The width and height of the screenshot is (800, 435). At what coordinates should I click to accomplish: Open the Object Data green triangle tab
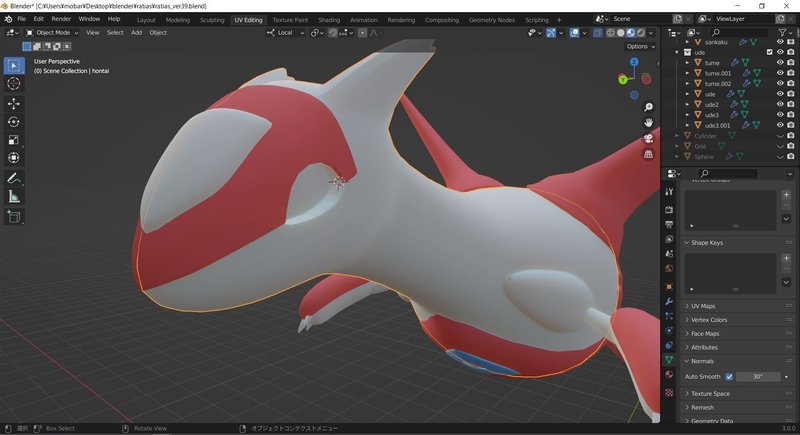pyautogui.click(x=669, y=360)
